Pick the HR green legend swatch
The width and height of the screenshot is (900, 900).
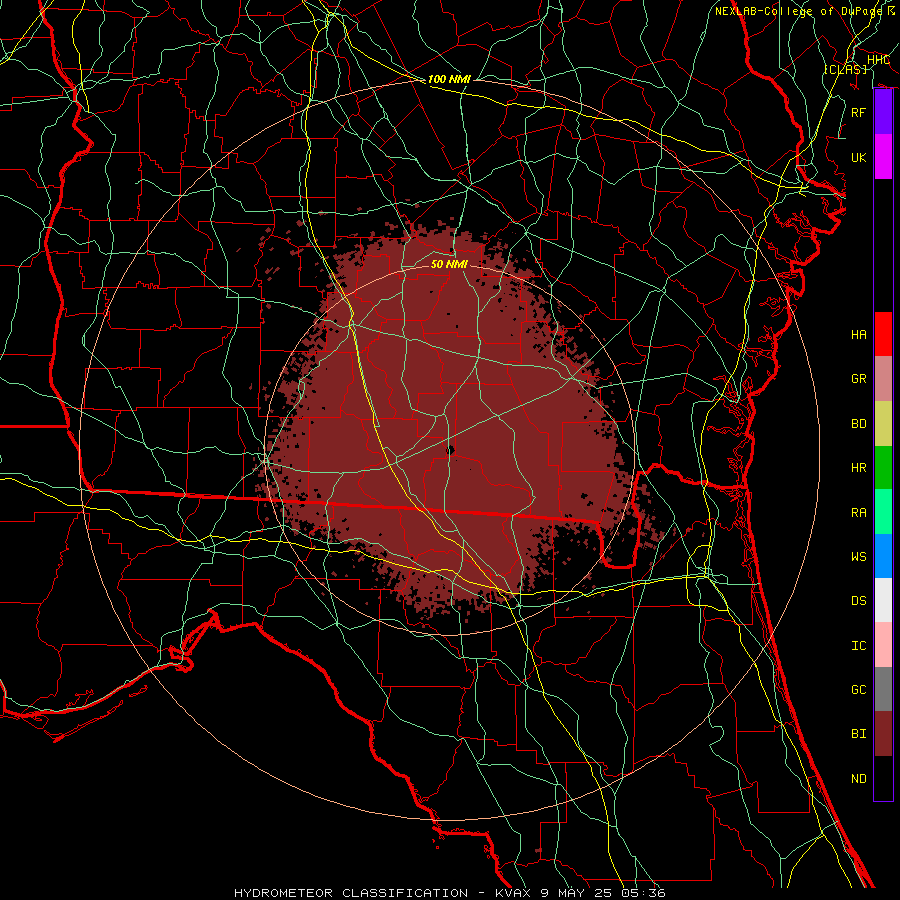883,468
